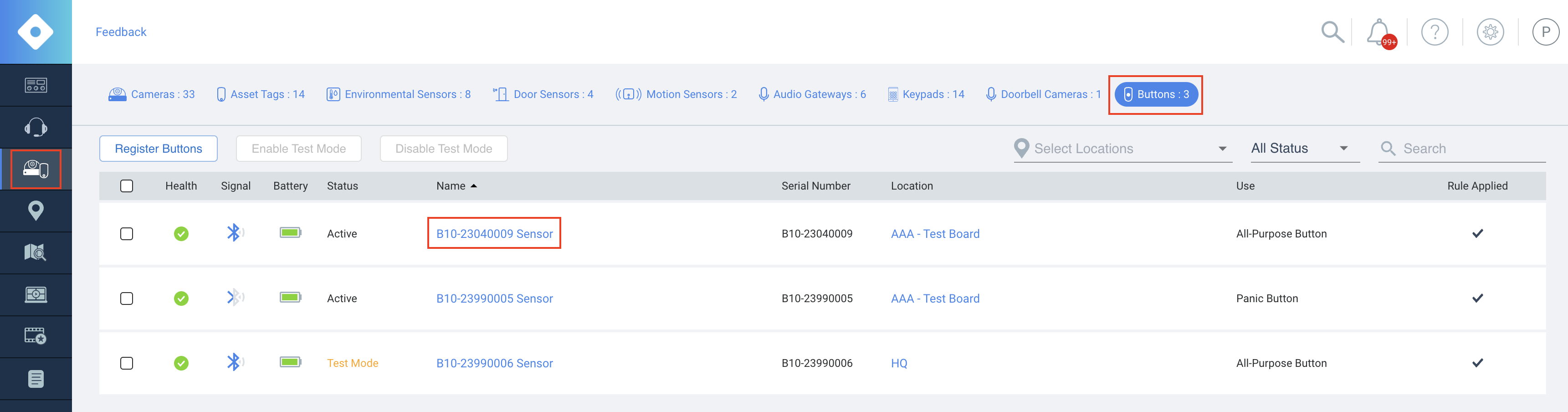The image size is (1568, 412).
Task: Click Bluetooth signal icon for B10-23990006 Sensor
Action: [x=235, y=362]
